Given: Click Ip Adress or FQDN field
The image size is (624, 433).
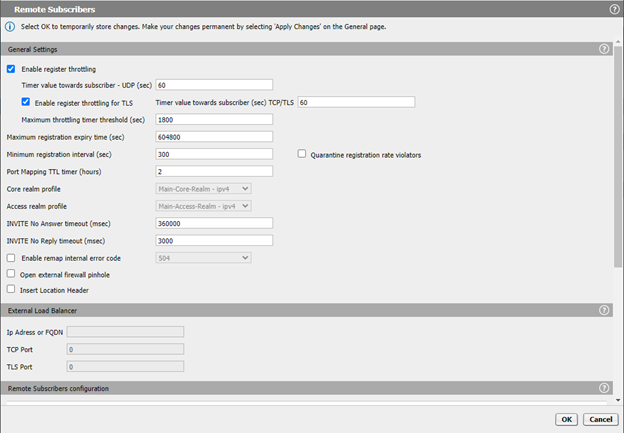Looking at the screenshot, I should (125, 332).
